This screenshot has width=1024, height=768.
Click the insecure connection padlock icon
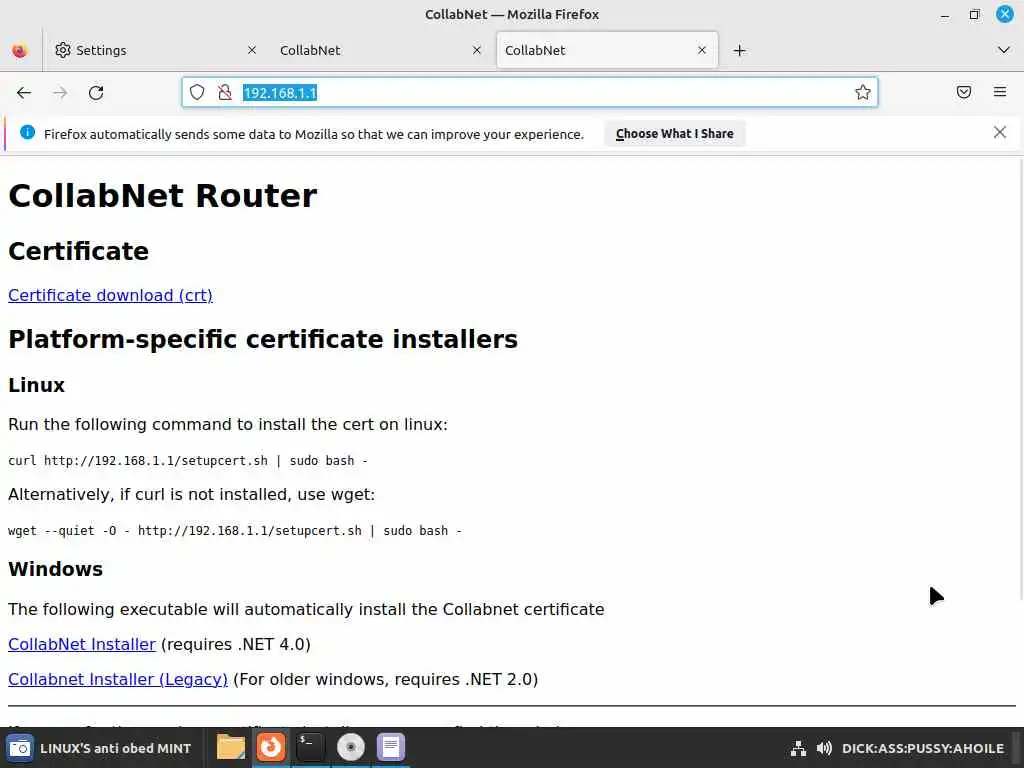click(225, 93)
